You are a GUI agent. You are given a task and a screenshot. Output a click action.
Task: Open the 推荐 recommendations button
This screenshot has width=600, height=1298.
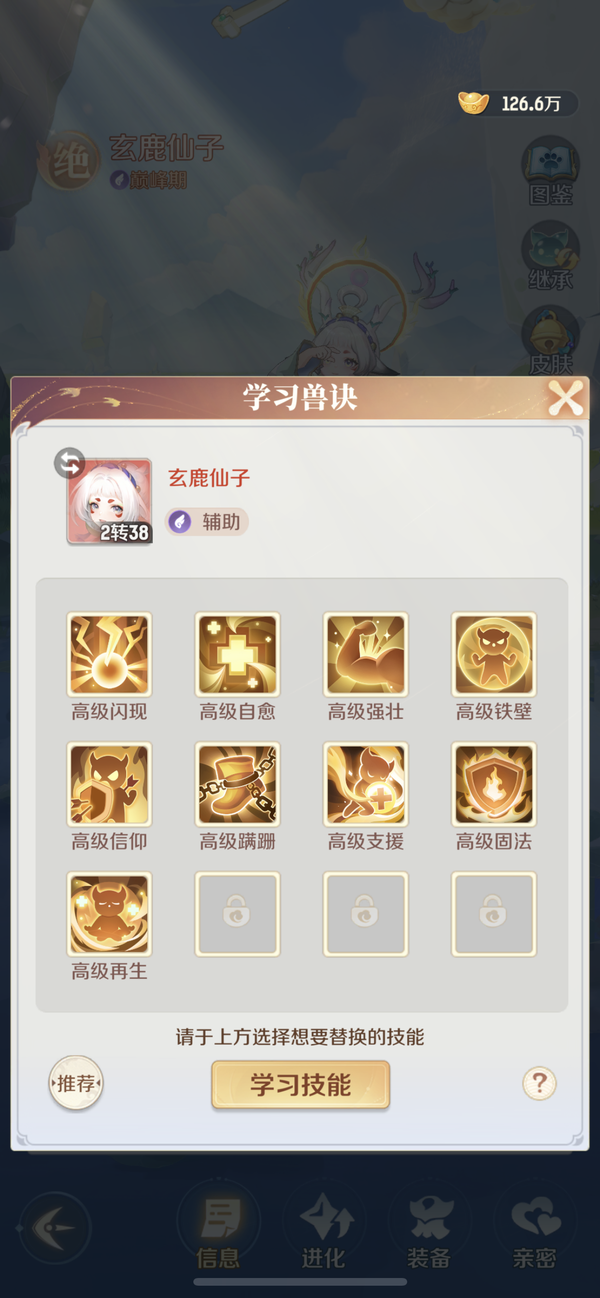point(76,1083)
